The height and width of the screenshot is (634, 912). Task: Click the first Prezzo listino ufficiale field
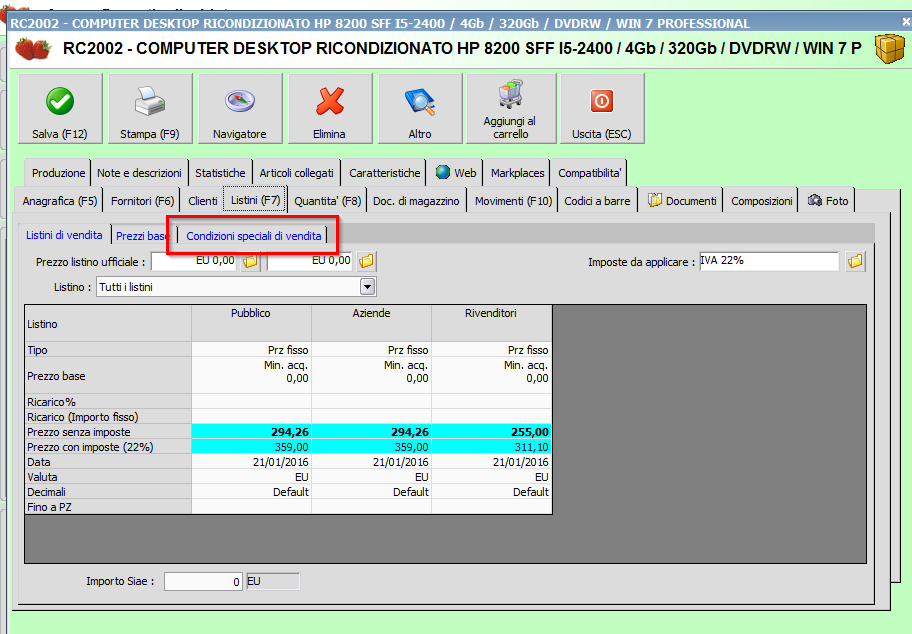(x=194, y=261)
